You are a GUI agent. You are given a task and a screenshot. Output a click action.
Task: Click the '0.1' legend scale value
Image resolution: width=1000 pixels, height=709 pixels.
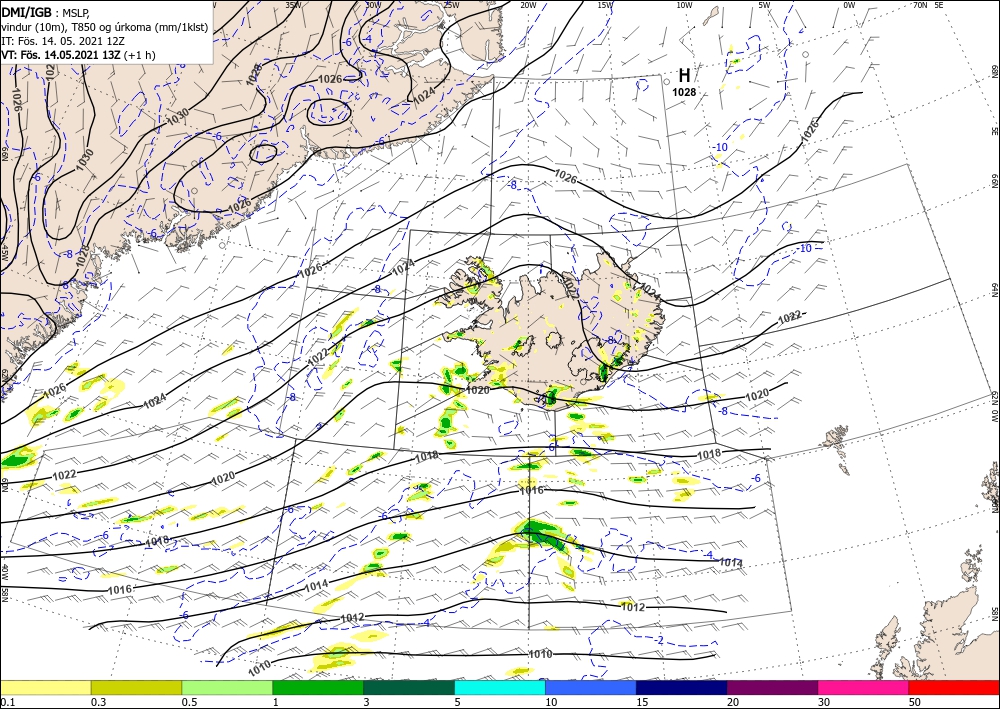point(6,702)
